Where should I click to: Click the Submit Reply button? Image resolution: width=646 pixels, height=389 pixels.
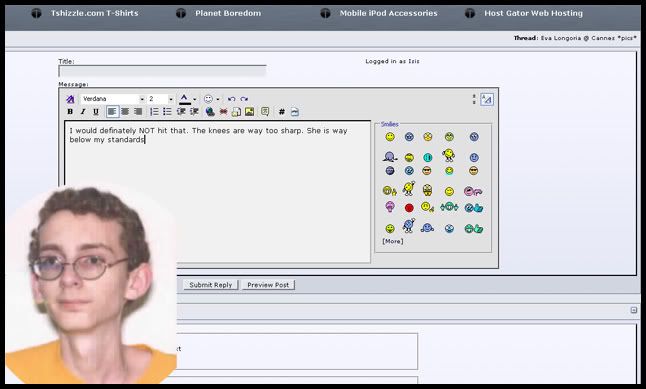click(x=211, y=285)
